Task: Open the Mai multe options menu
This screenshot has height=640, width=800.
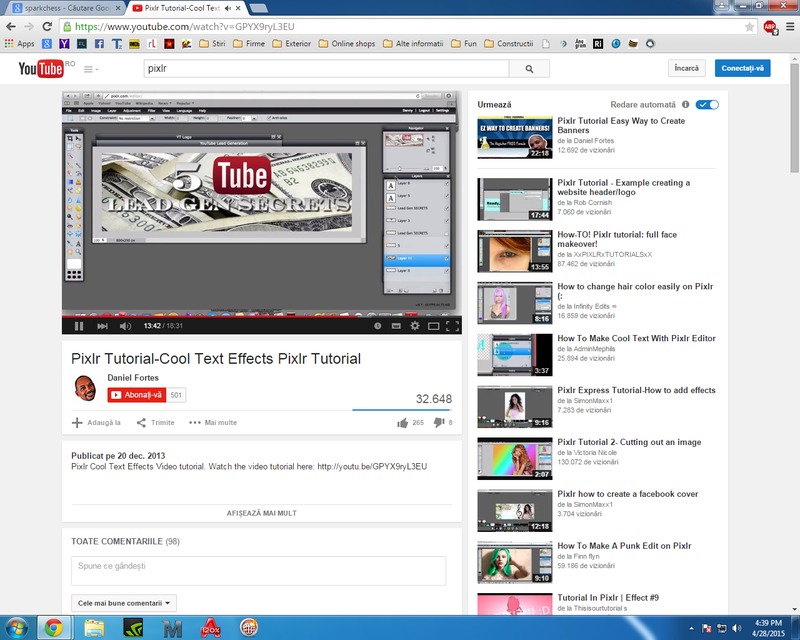Action: coord(213,423)
